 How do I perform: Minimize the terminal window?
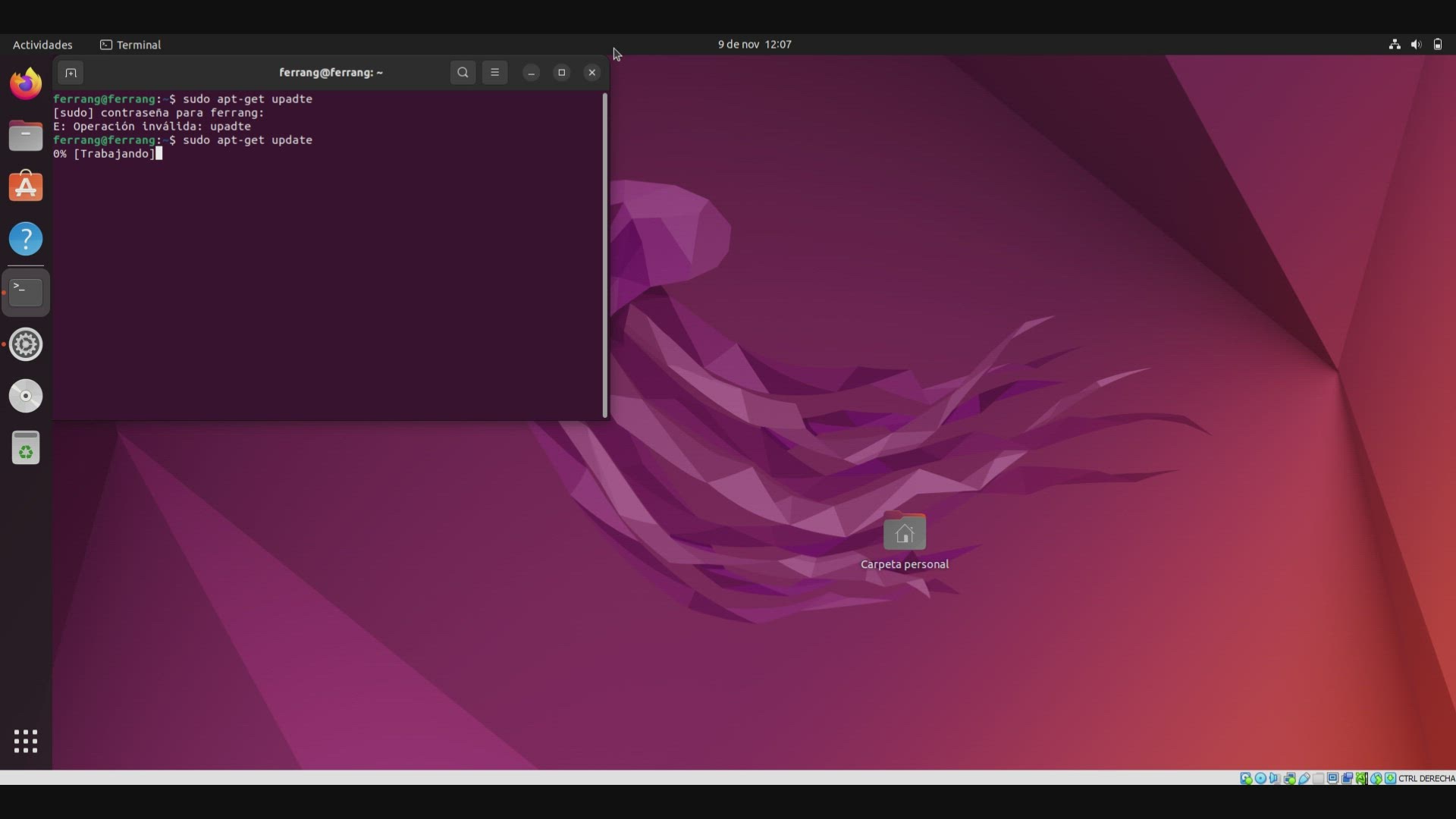pyautogui.click(x=532, y=73)
